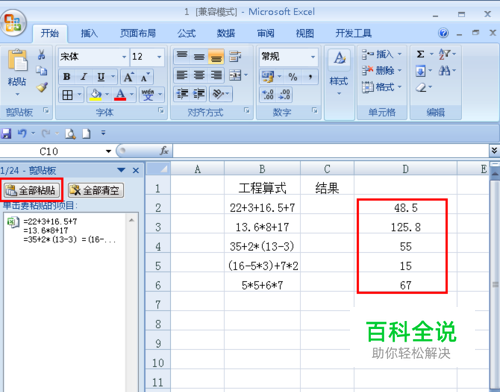500x392 pixels.
Task: Click sort and filter icon
Action: click(444, 54)
